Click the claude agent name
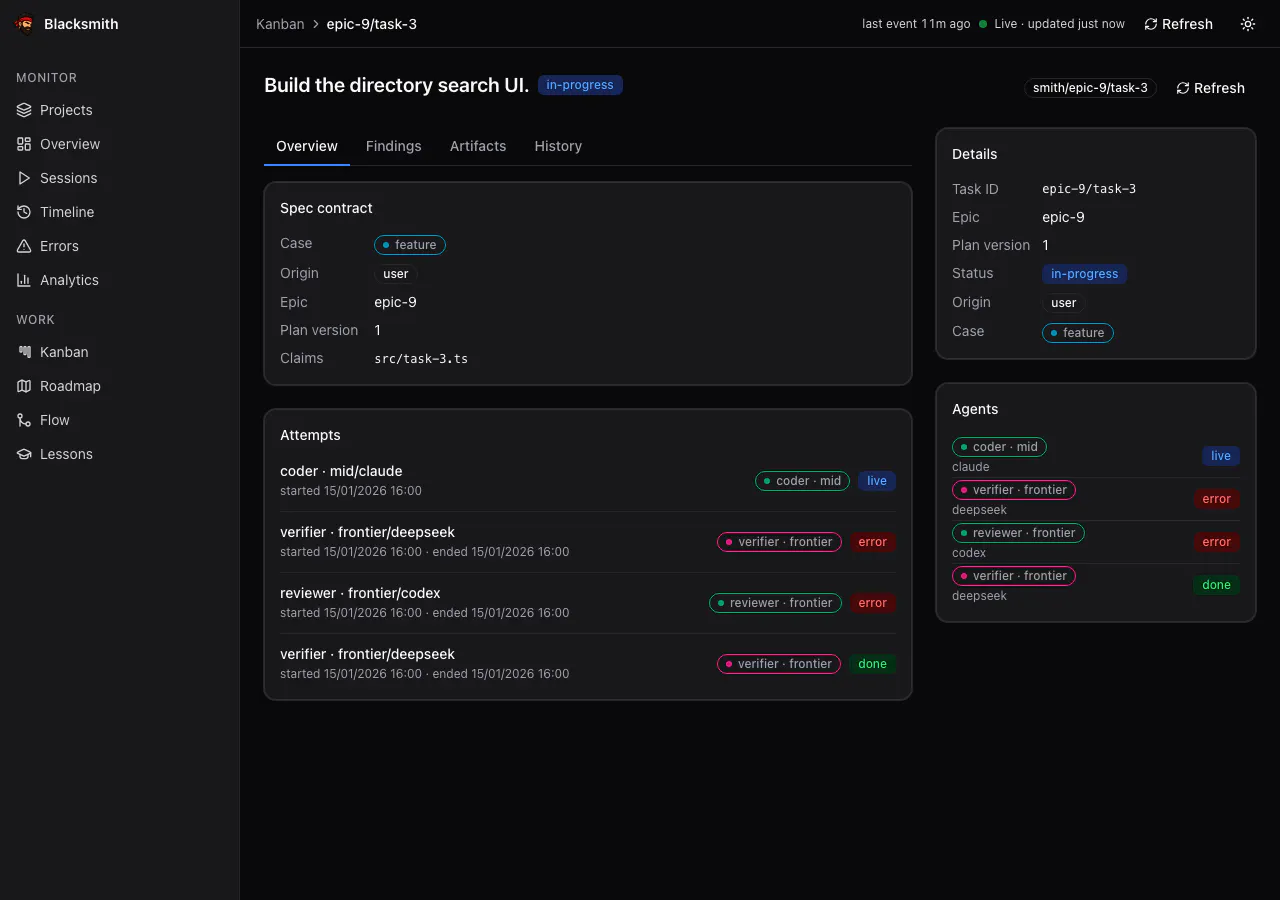The width and height of the screenshot is (1280, 900). [x=971, y=467]
